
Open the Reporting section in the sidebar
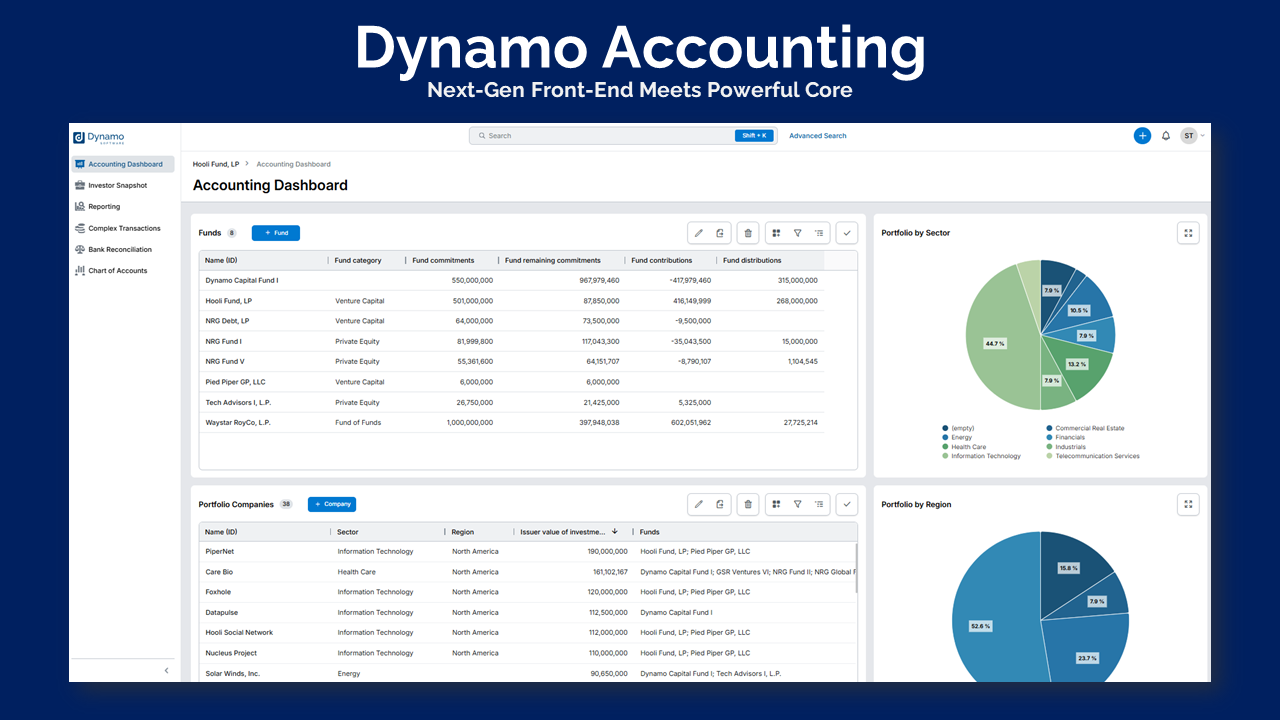[105, 206]
